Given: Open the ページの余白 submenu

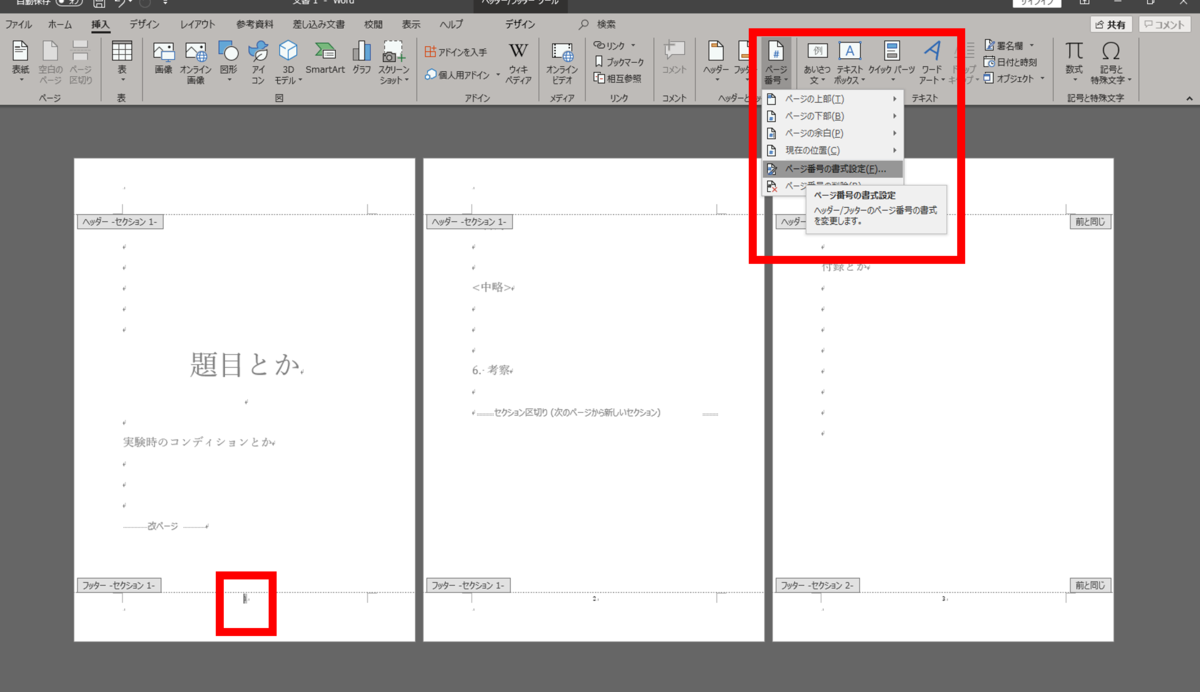Looking at the screenshot, I should pyautogui.click(x=832, y=133).
